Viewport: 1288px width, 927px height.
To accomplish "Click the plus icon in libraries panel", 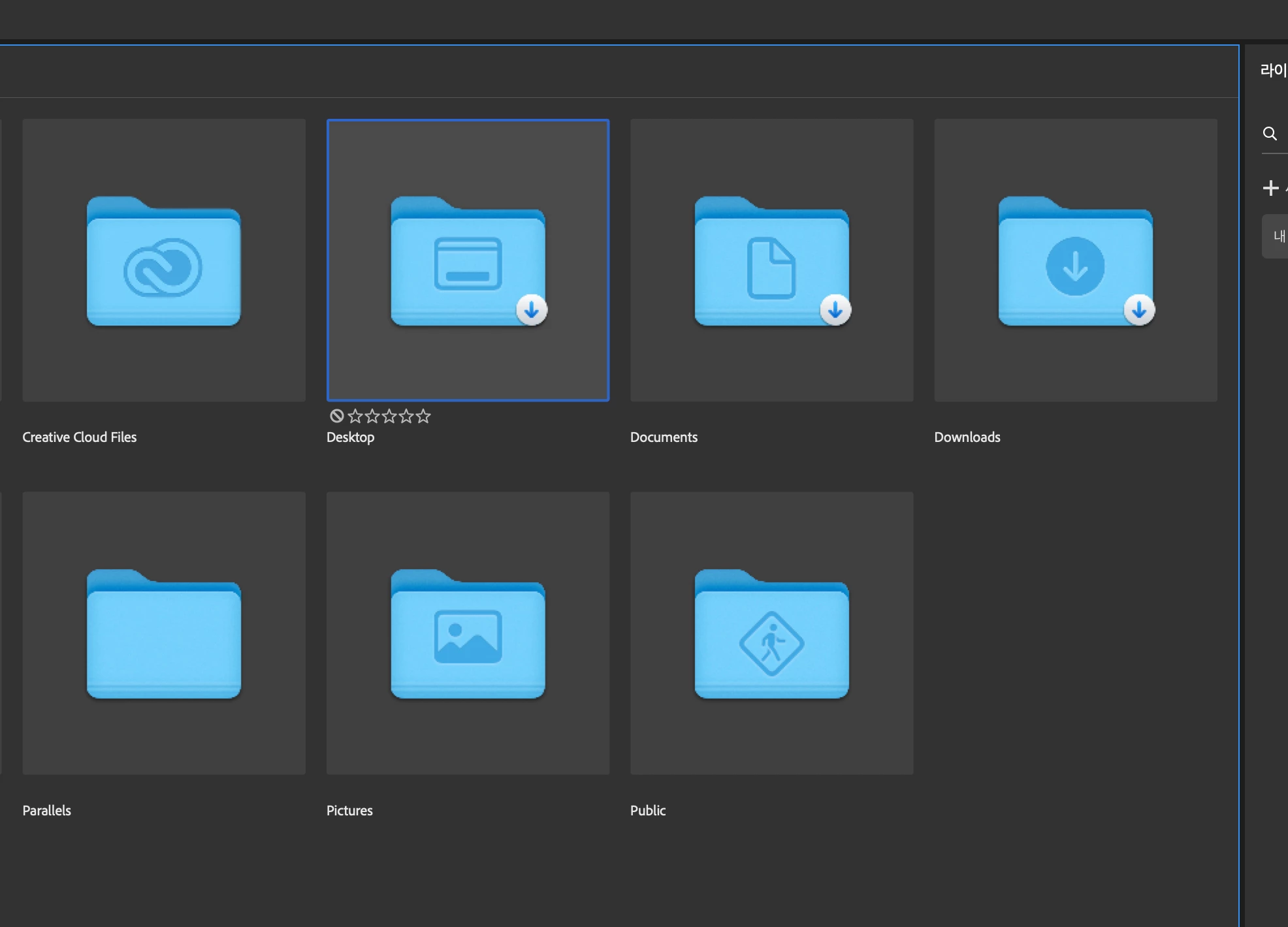I will pos(1270,188).
